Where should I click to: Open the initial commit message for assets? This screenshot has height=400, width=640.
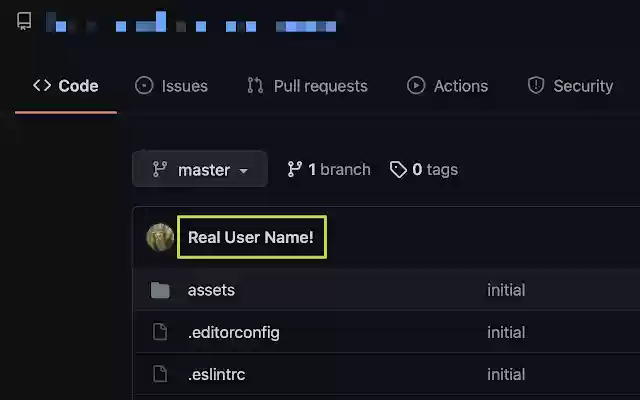(506, 290)
